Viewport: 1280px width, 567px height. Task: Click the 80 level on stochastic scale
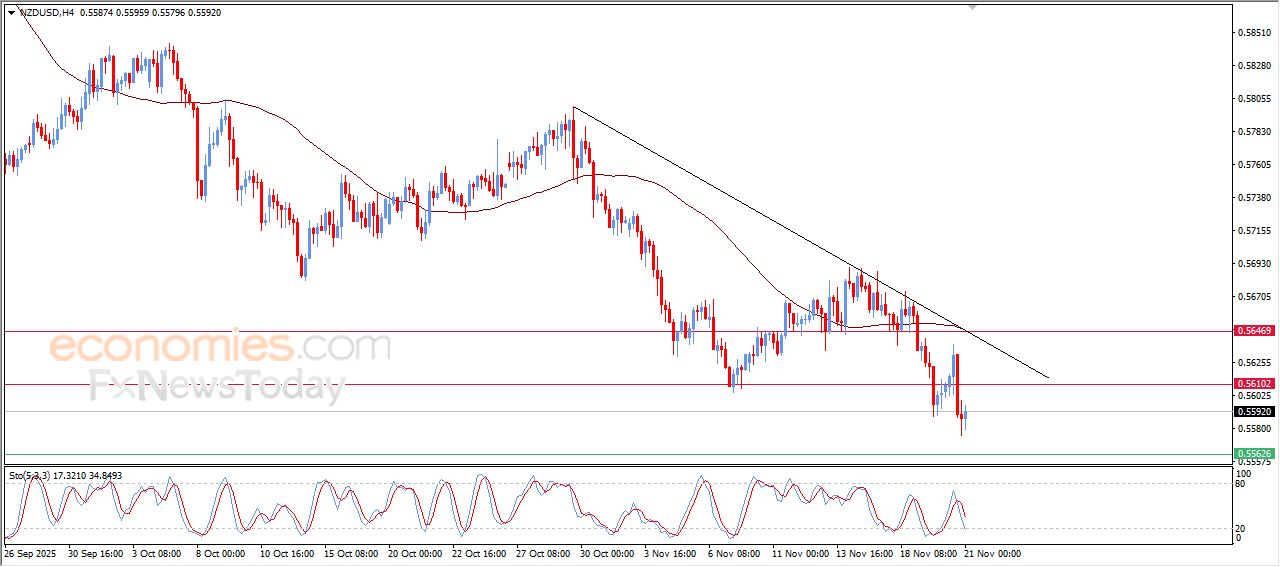[x=1240, y=484]
